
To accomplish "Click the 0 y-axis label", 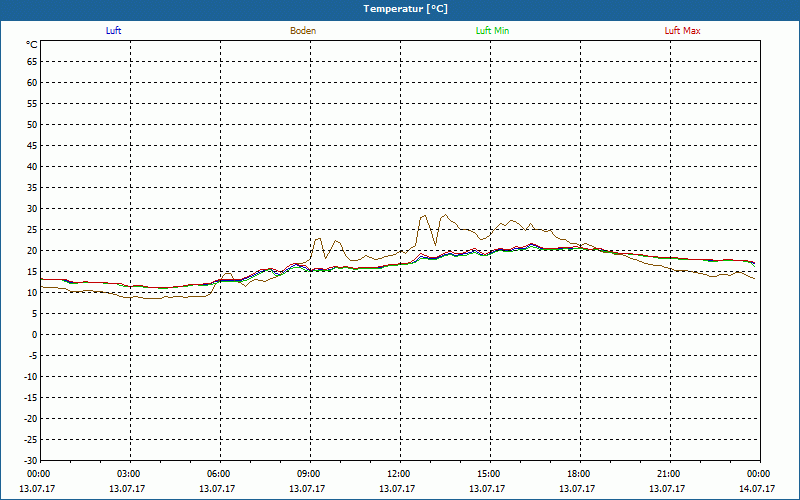I will [x=35, y=335].
